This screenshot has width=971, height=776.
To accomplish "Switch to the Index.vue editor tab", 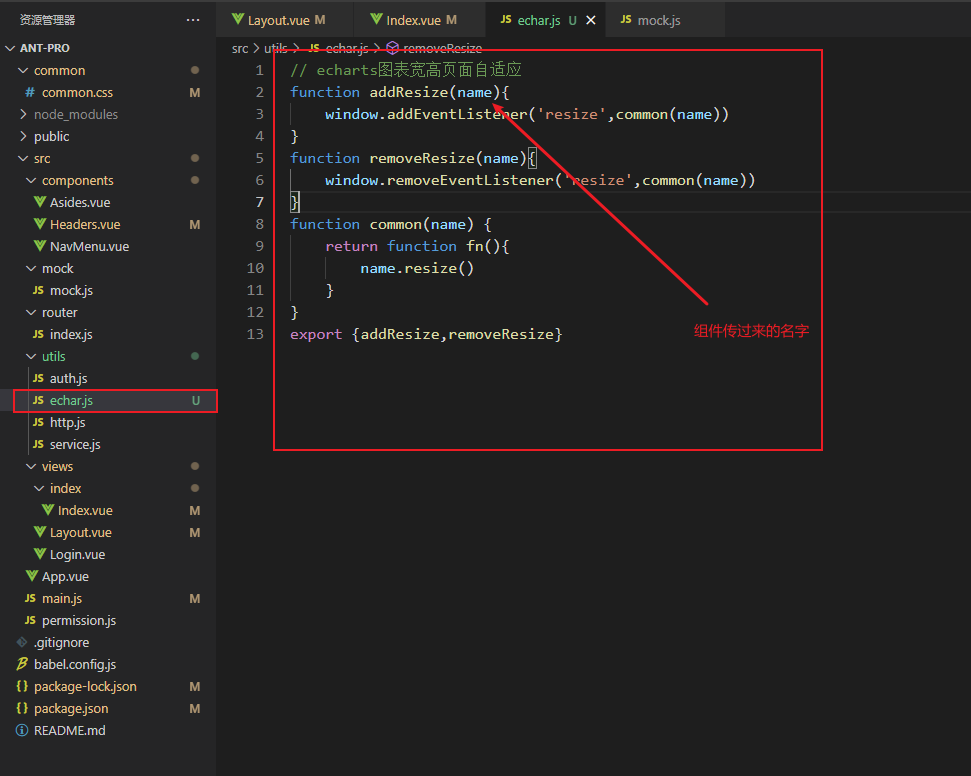I will click(419, 20).
